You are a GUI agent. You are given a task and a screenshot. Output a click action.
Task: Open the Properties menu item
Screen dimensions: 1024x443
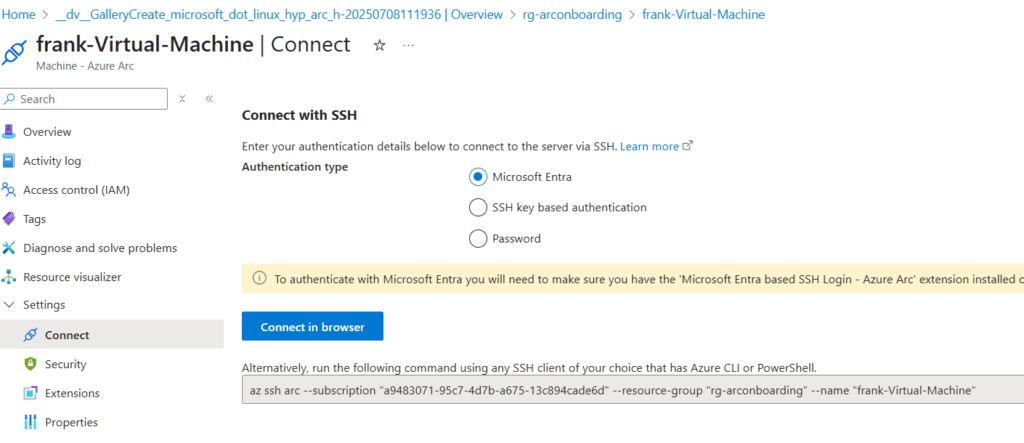(70, 422)
